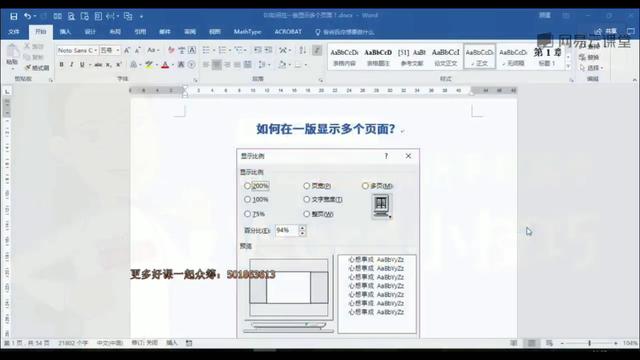640x360 pixels.
Task: Click the 共享 (Share) button
Action: [x=606, y=31]
